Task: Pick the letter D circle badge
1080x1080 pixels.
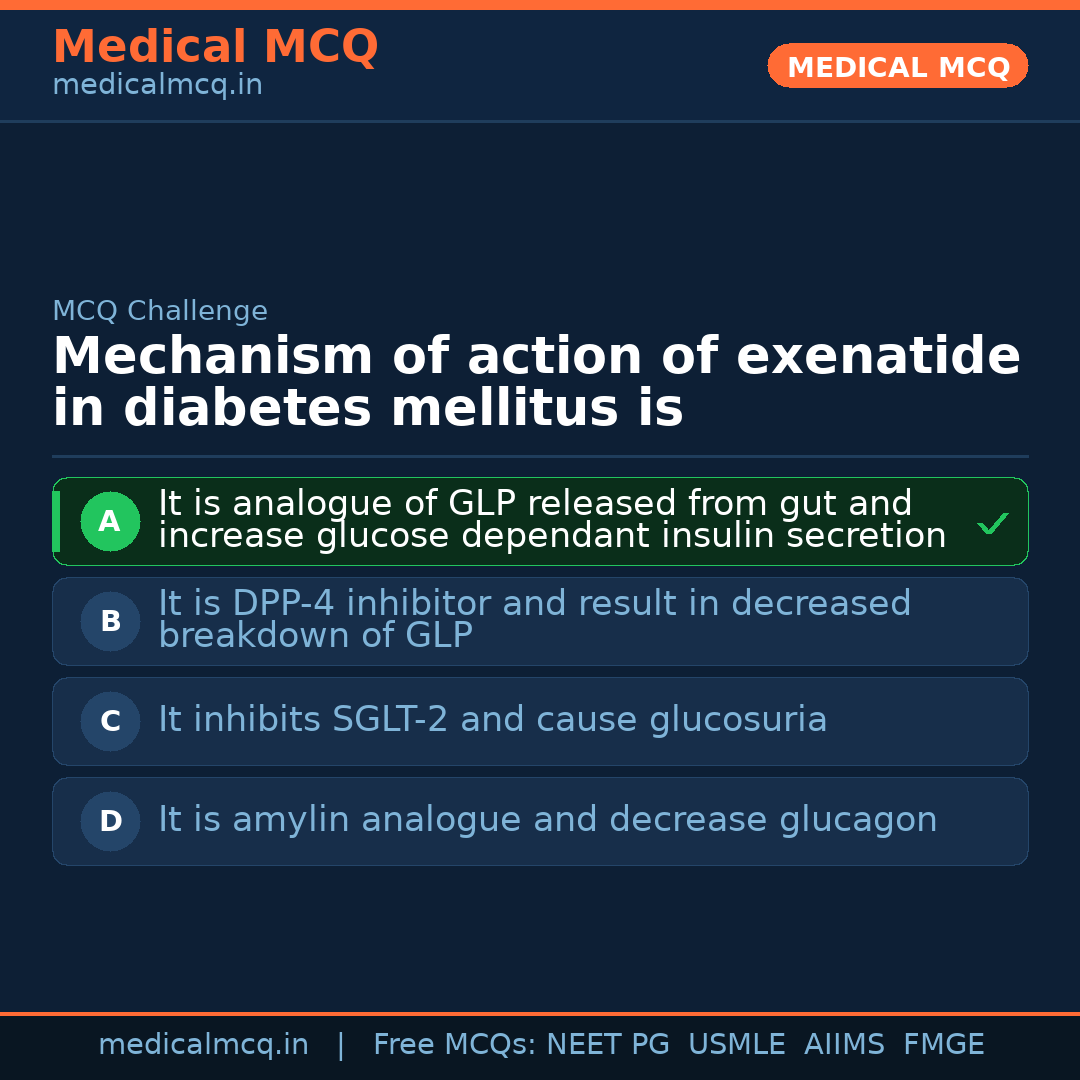Action: click(x=110, y=821)
